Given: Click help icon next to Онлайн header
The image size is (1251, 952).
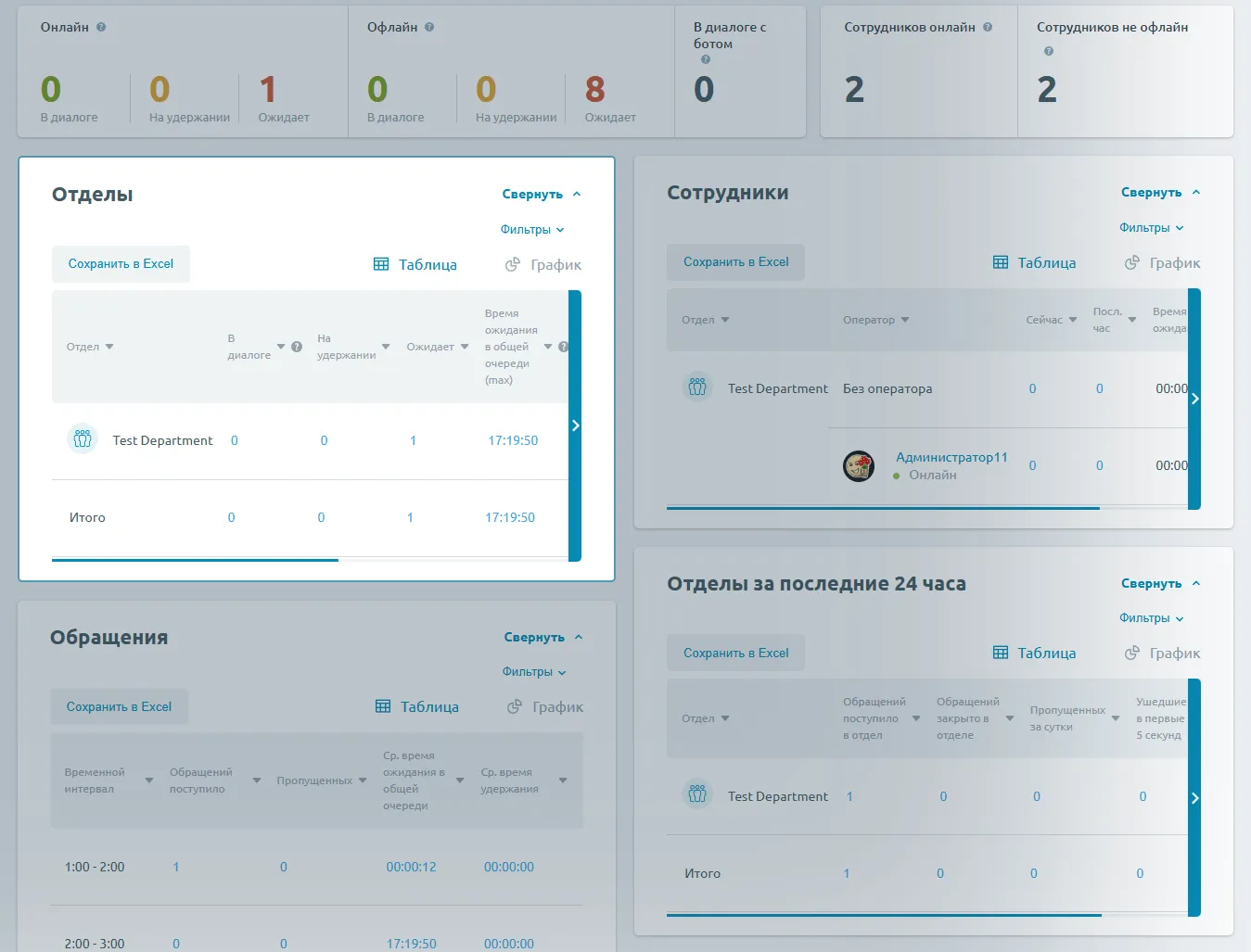Looking at the screenshot, I should (101, 27).
